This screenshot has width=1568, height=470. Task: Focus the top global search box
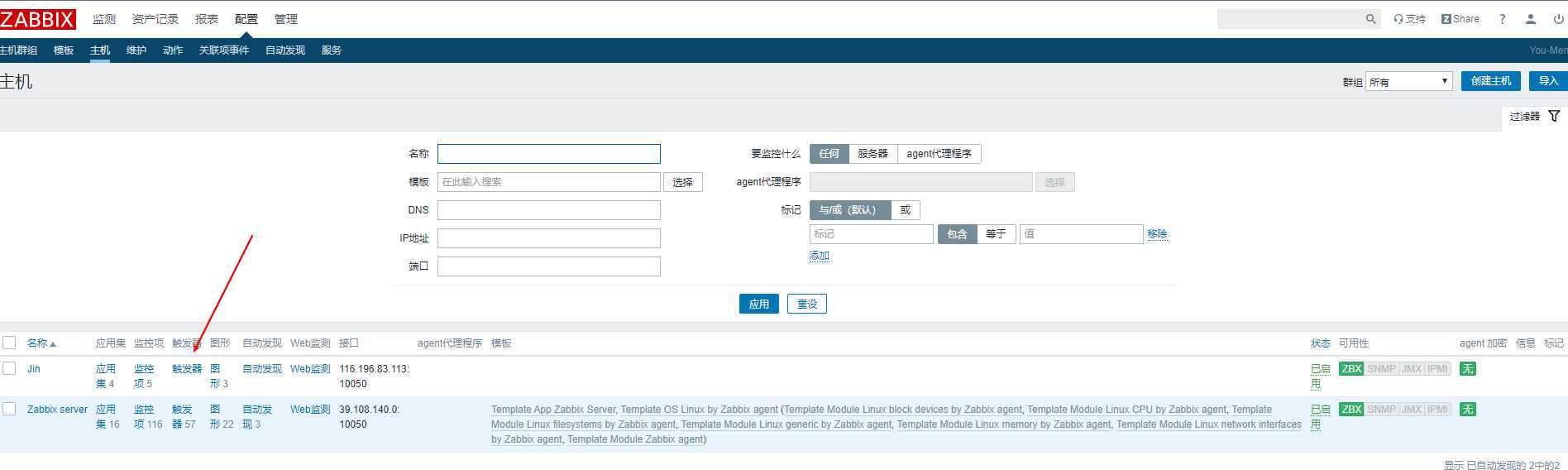point(1290,19)
